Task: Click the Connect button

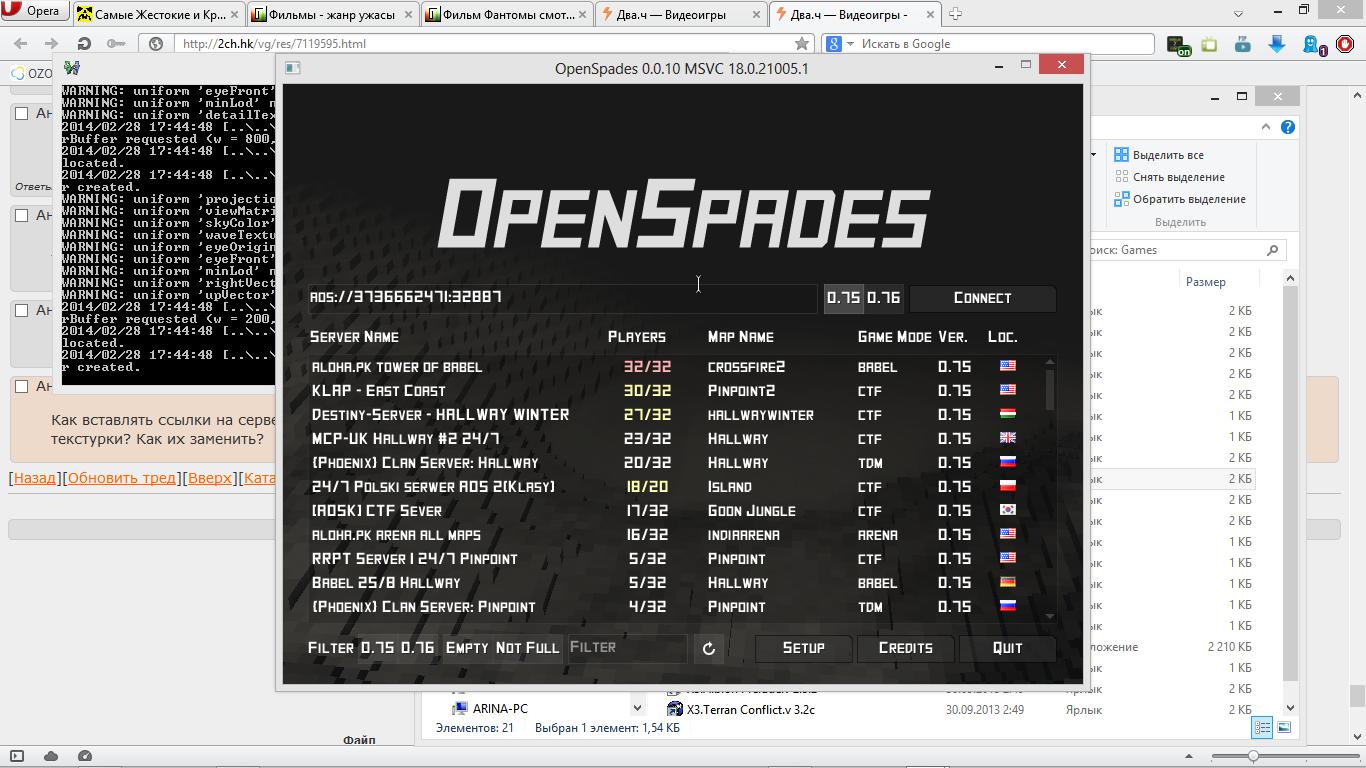Action: pos(982,298)
